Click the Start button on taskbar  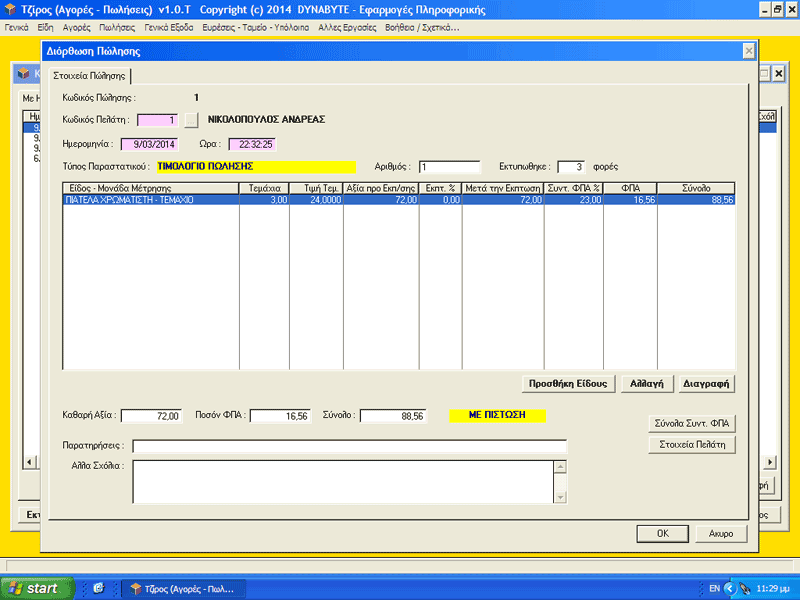pos(37,588)
